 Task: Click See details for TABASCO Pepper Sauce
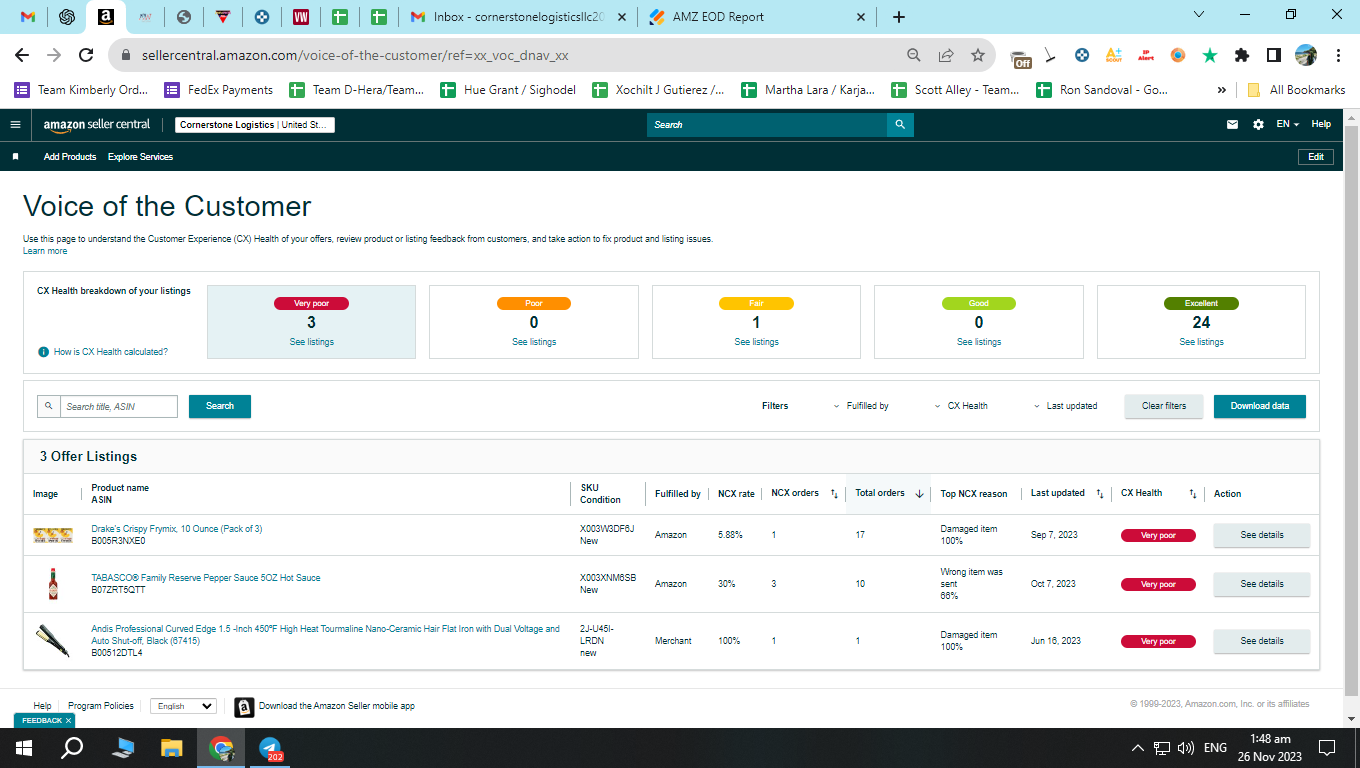click(1262, 584)
